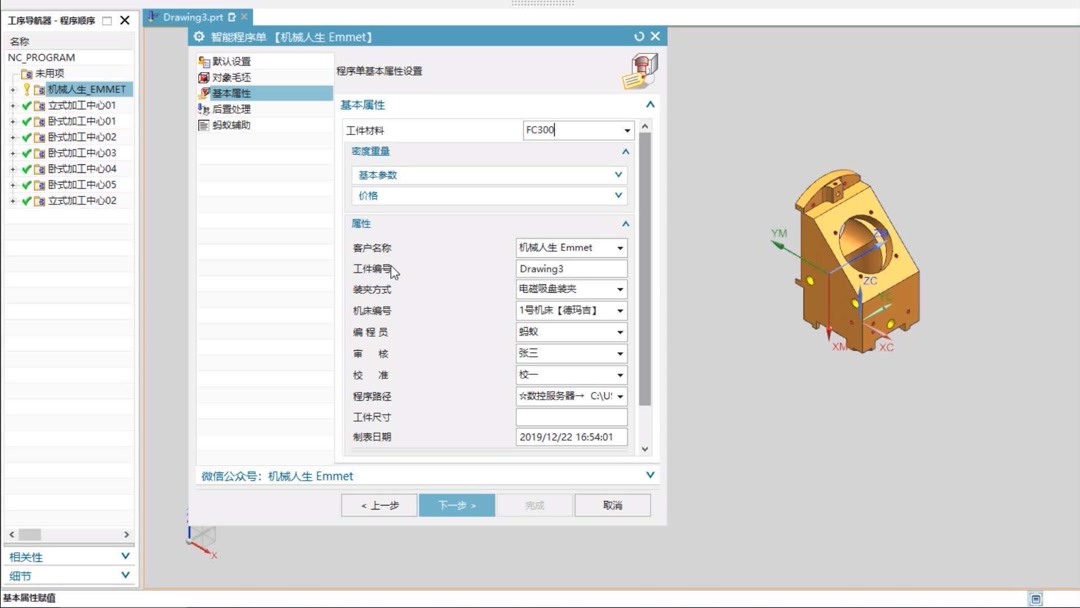Image resolution: width=1080 pixels, height=608 pixels.
Task: Expand the 相关性 panel at bottom left
Action: click(x=125, y=556)
